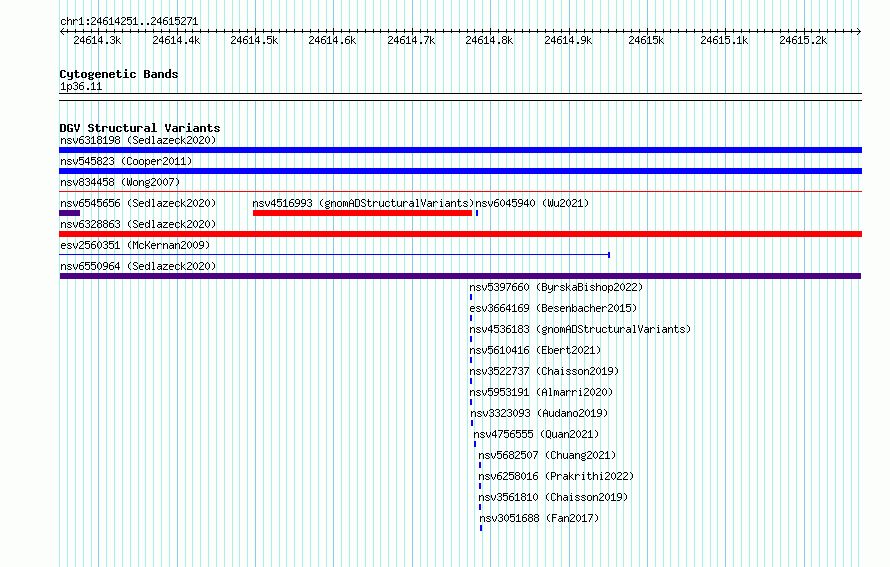This screenshot has height=567, width=890.
Task: Select nsv3051688 (Fan2017) label
Action: pyautogui.click(x=539, y=518)
